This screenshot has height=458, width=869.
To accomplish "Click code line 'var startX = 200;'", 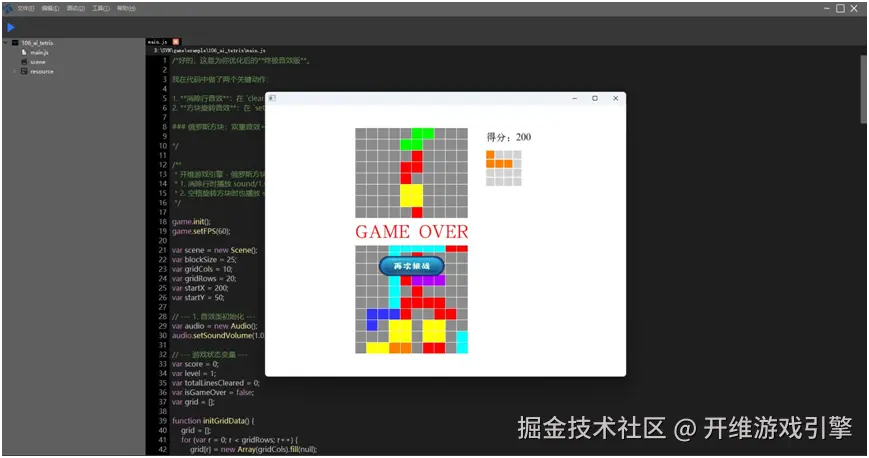I will pyautogui.click(x=200, y=288).
